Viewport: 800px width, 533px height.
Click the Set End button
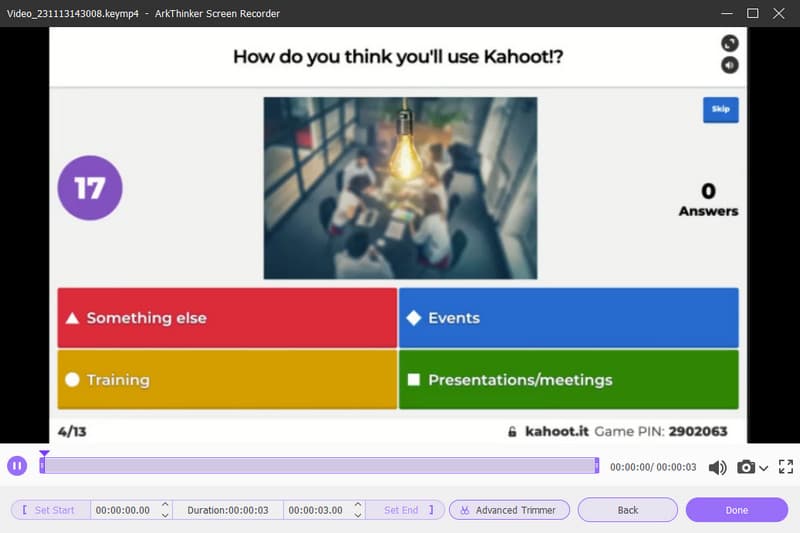pyautogui.click(x=406, y=510)
